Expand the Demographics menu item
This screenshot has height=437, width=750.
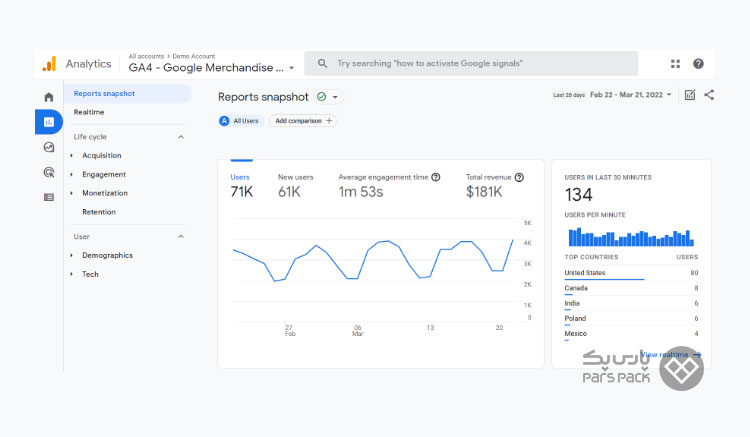click(x=72, y=255)
